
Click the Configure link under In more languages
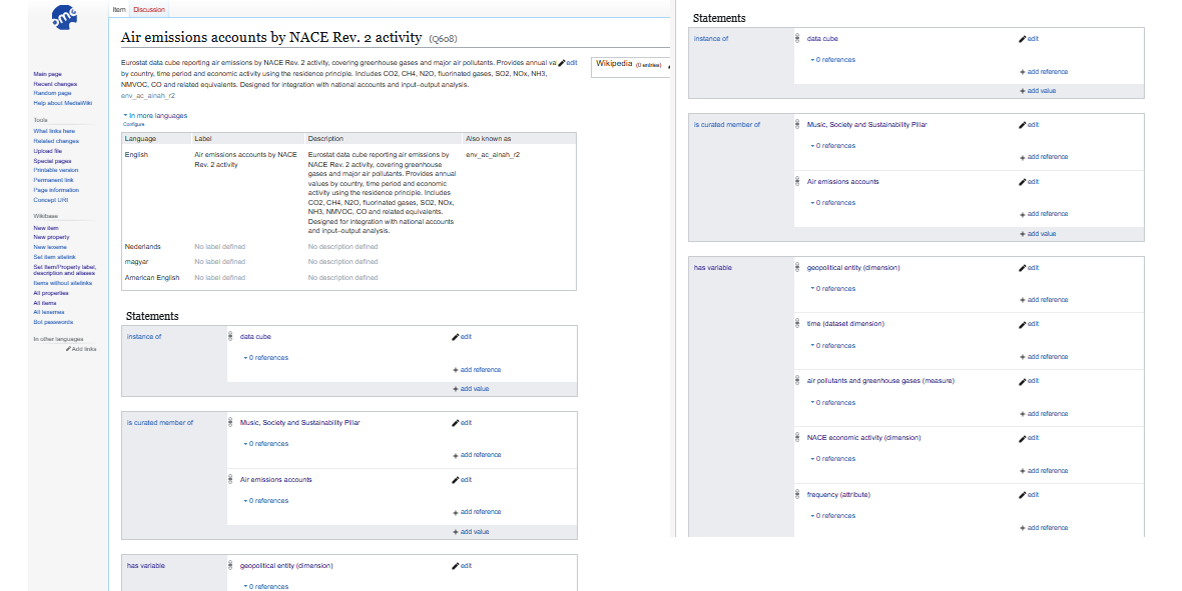[133, 124]
